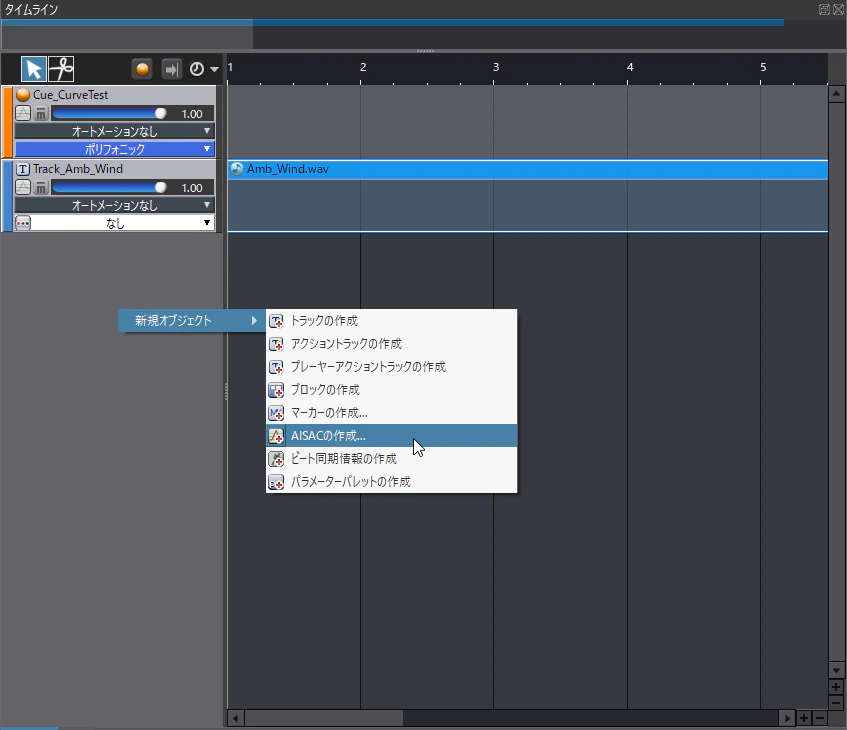Zoom out horizontally with the minus button
This screenshot has height=730, width=847.
click(x=819, y=718)
